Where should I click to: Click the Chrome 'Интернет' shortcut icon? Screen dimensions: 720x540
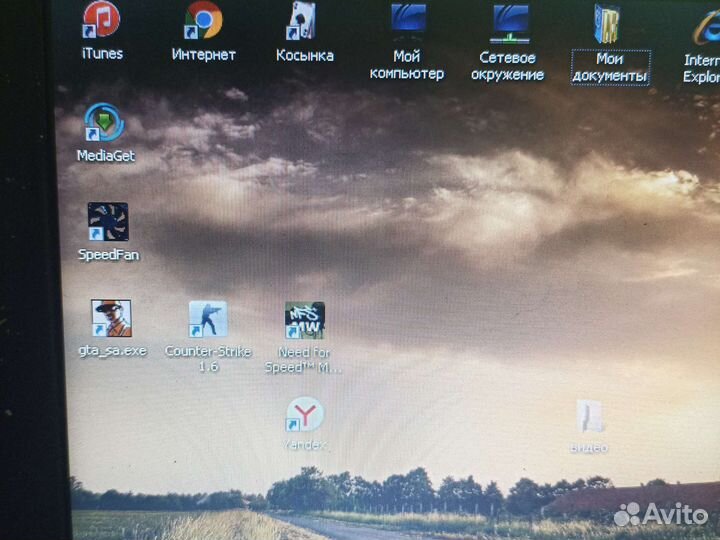[x=203, y=20]
